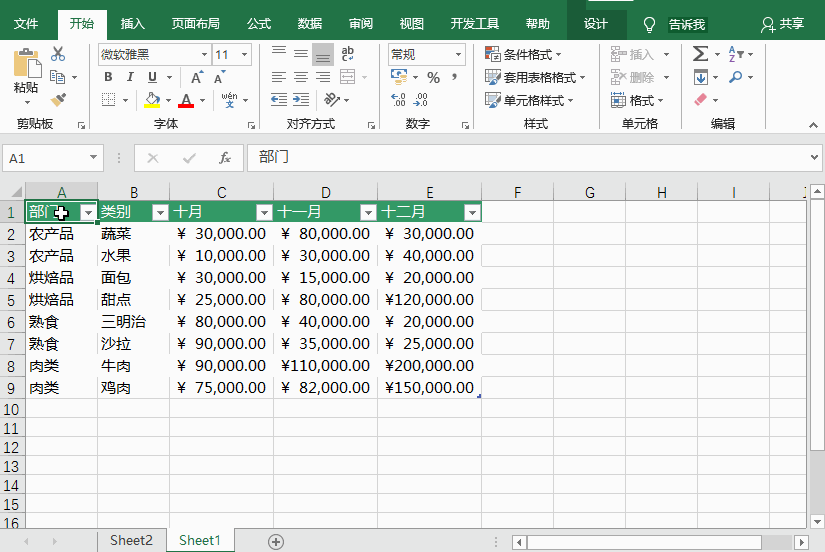Apply the red font color

[x=186, y=99]
